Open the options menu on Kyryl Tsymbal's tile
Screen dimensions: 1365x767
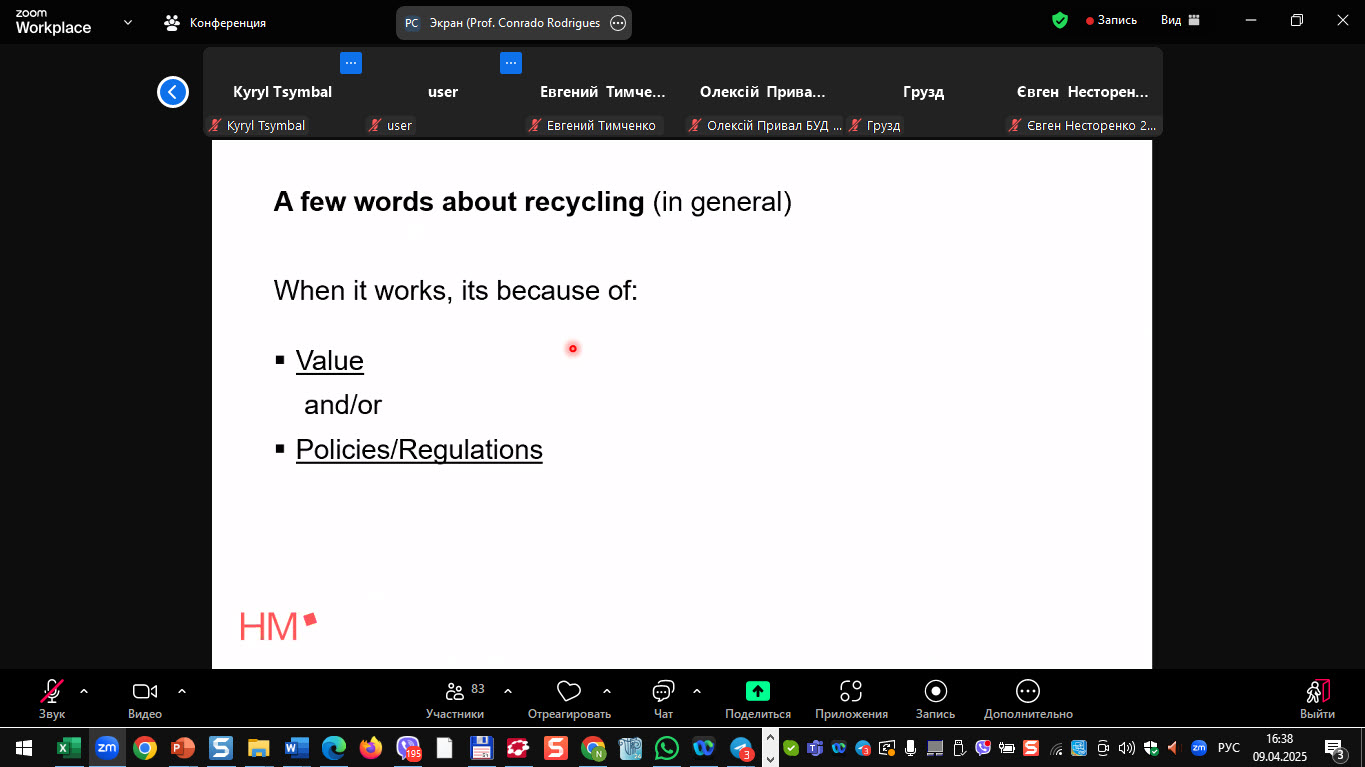coord(350,63)
